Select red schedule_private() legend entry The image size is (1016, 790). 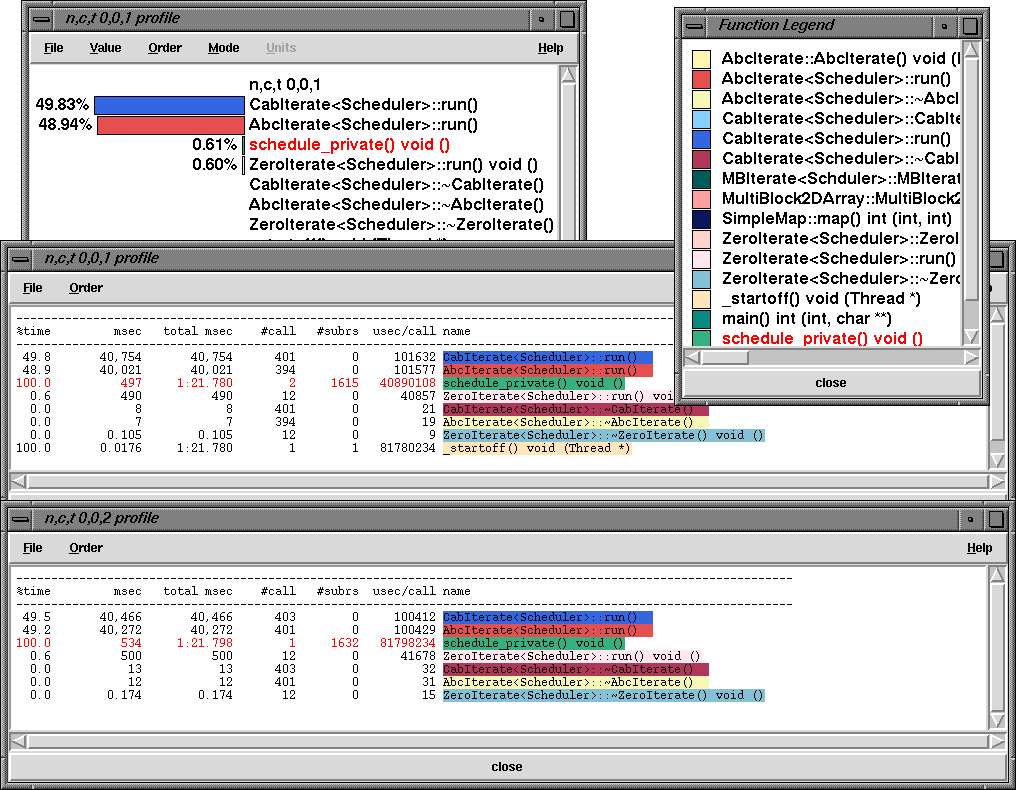pos(822,338)
